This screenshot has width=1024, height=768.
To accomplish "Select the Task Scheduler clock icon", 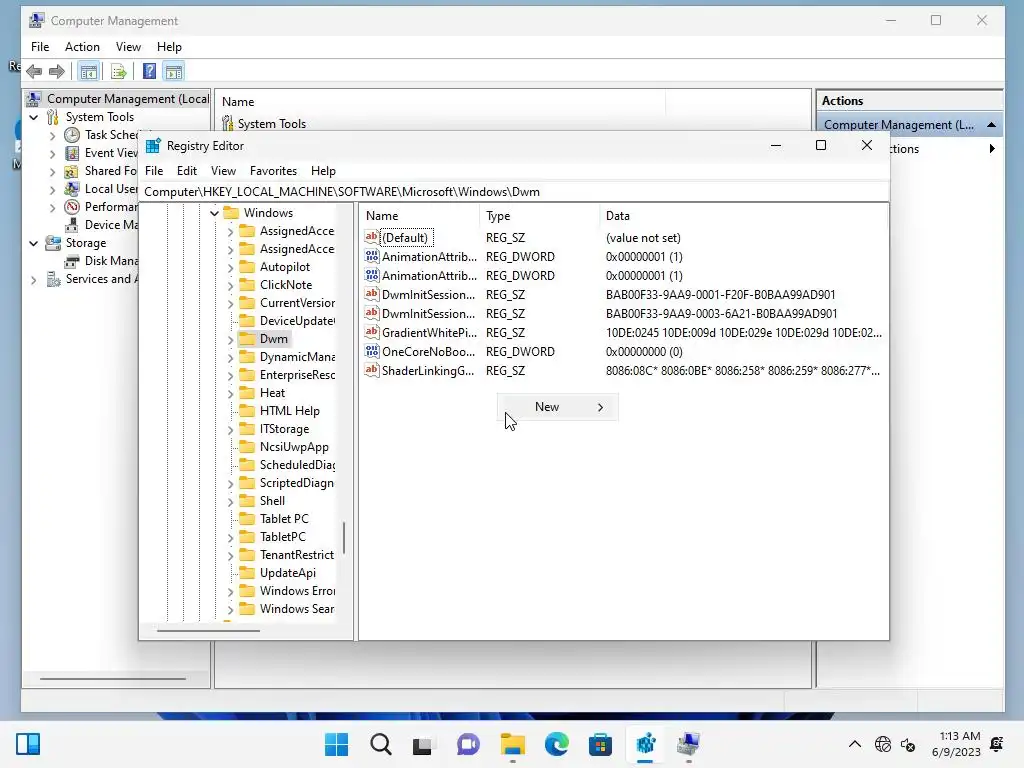I will point(72,135).
